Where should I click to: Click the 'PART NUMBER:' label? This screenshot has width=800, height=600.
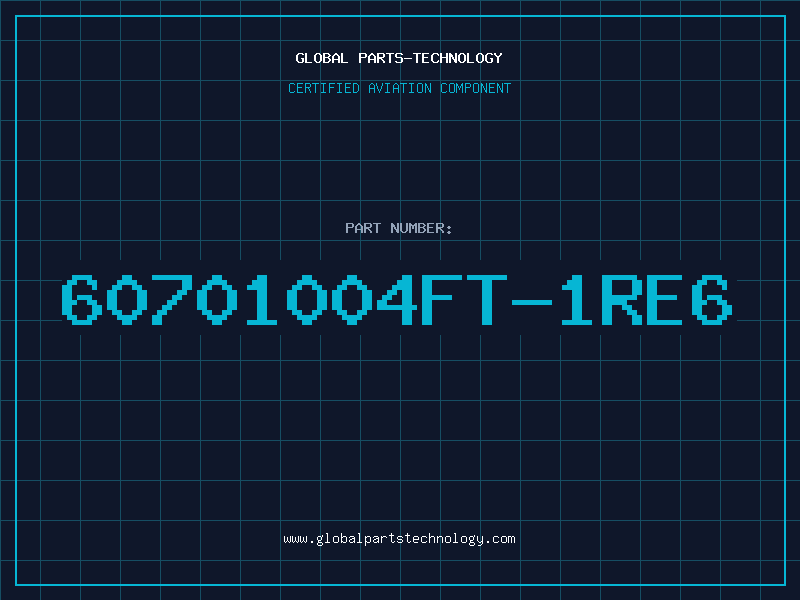tap(399, 228)
